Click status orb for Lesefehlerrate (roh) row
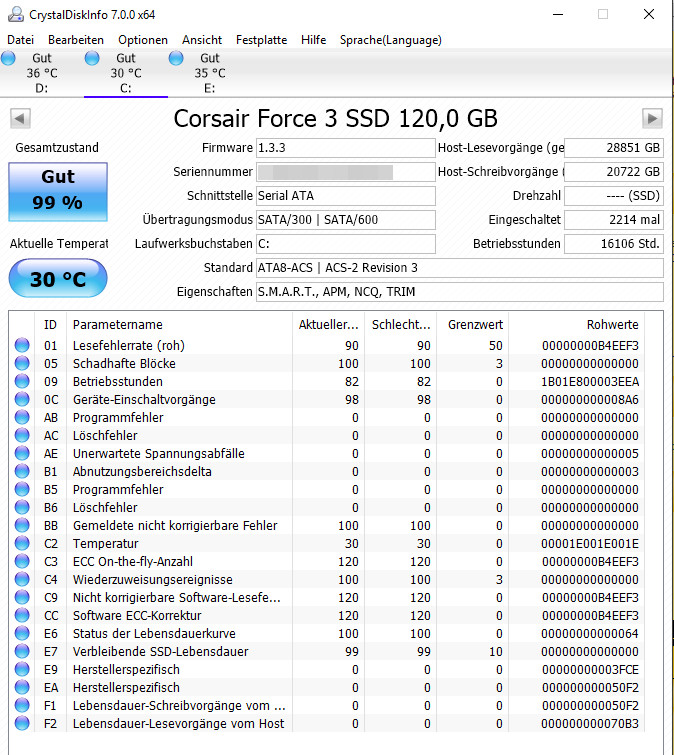 [22, 345]
